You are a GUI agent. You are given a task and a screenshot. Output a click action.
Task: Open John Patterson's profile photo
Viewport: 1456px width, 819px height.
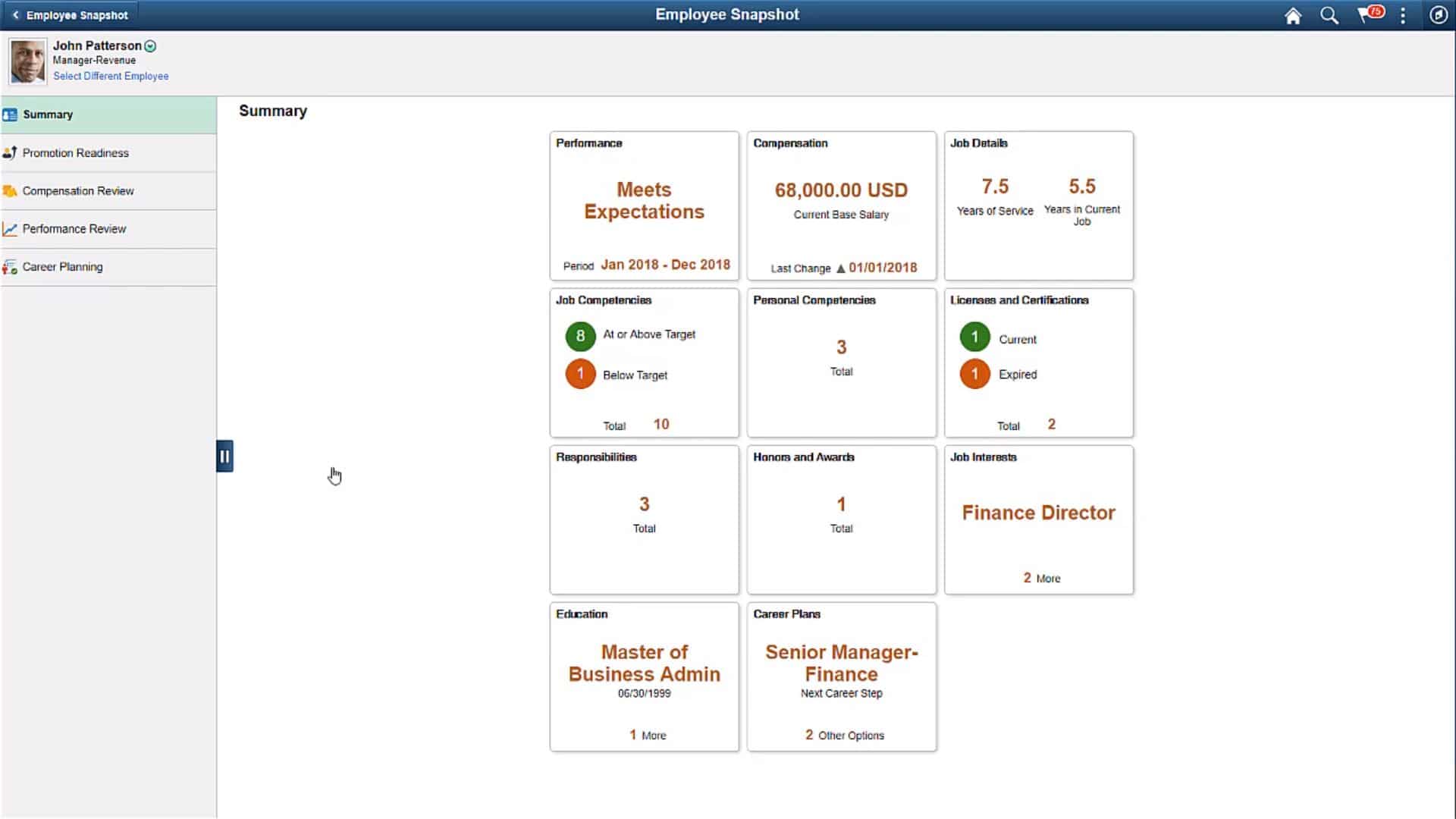coord(27,61)
